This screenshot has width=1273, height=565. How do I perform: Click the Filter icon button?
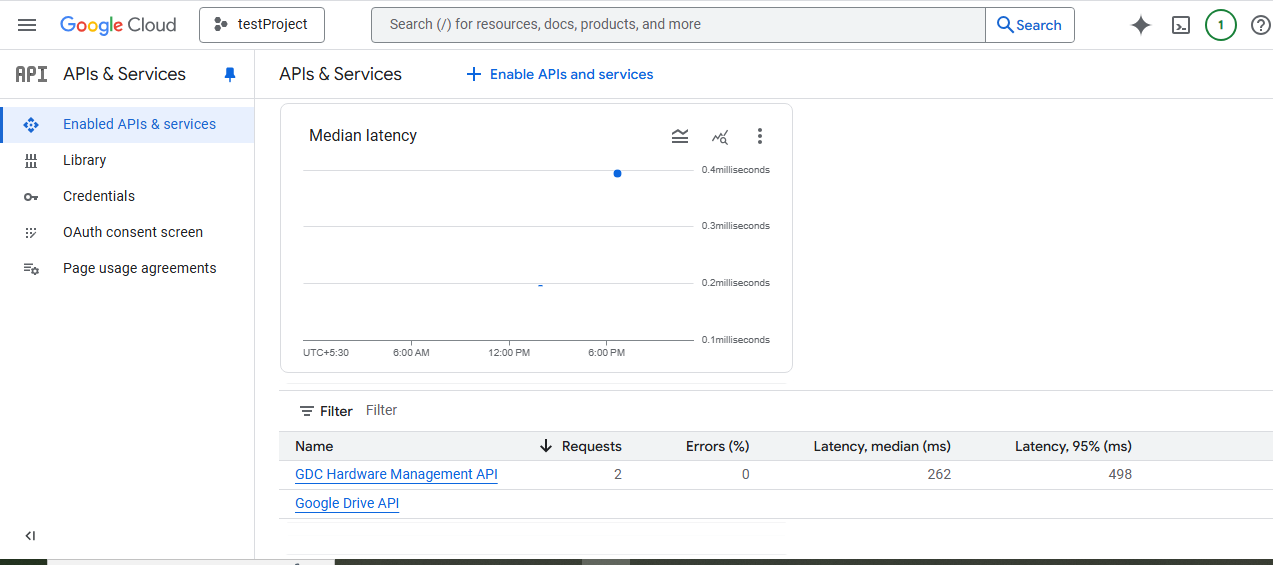click(326, 411)
